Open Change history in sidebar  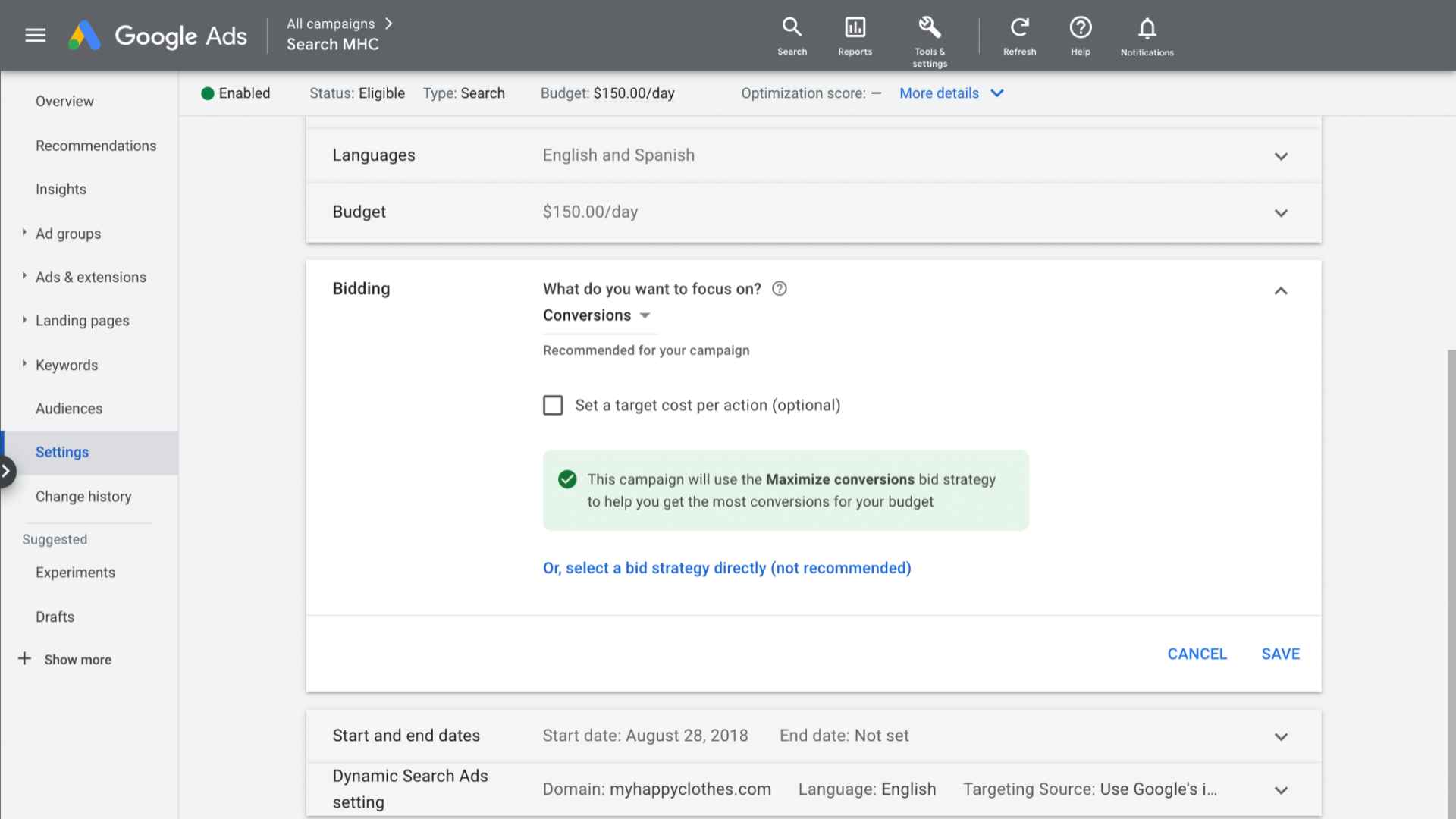coord(83,497)
